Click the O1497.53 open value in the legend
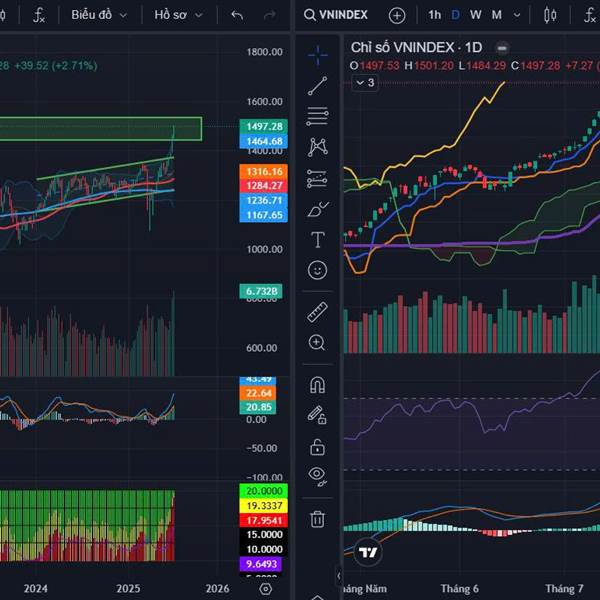Screen dimensions: 600x600 (x=375, y=66)
